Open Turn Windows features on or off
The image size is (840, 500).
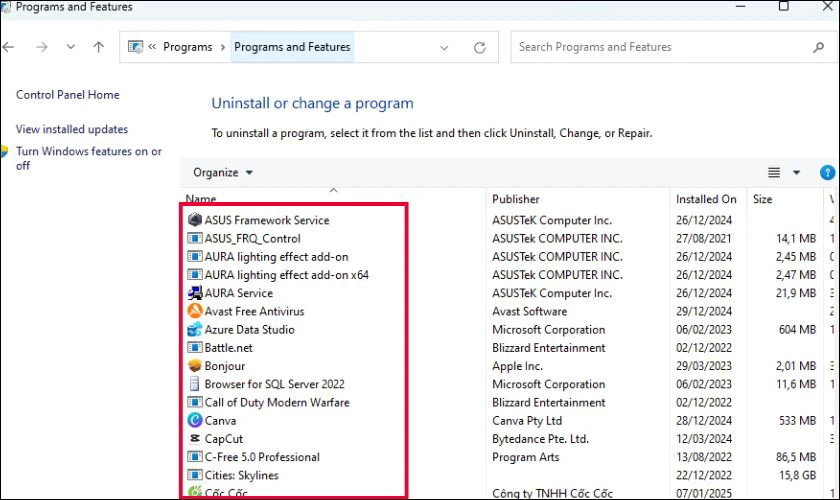(88, 158)
